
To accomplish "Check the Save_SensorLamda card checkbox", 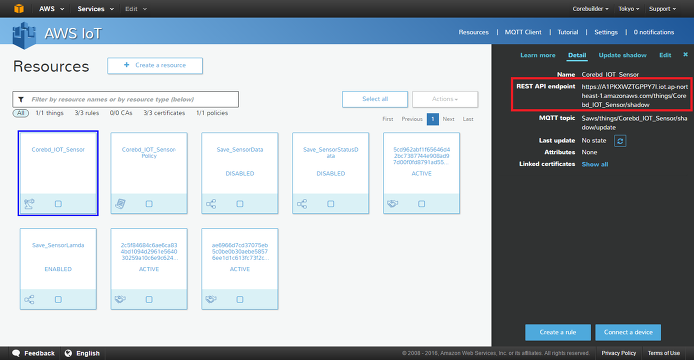I will [x=58, y=299].
